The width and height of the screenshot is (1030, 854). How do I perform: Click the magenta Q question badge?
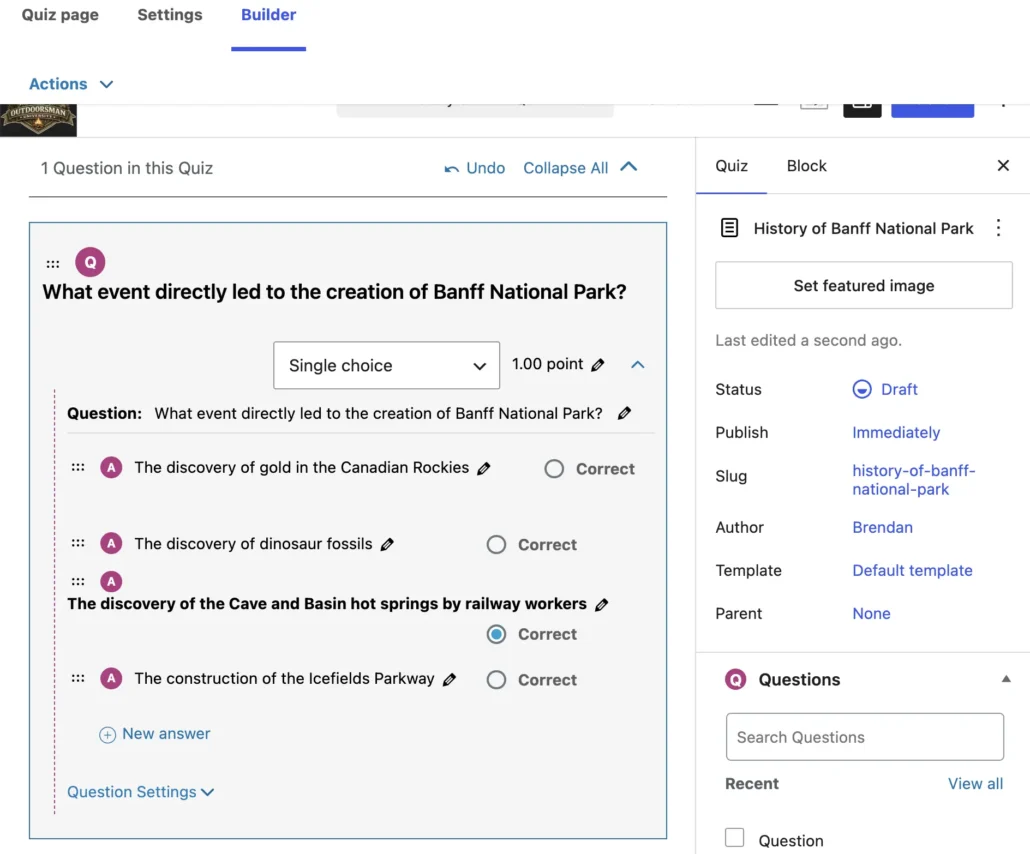pyautogui.click(x=90, y=262)
